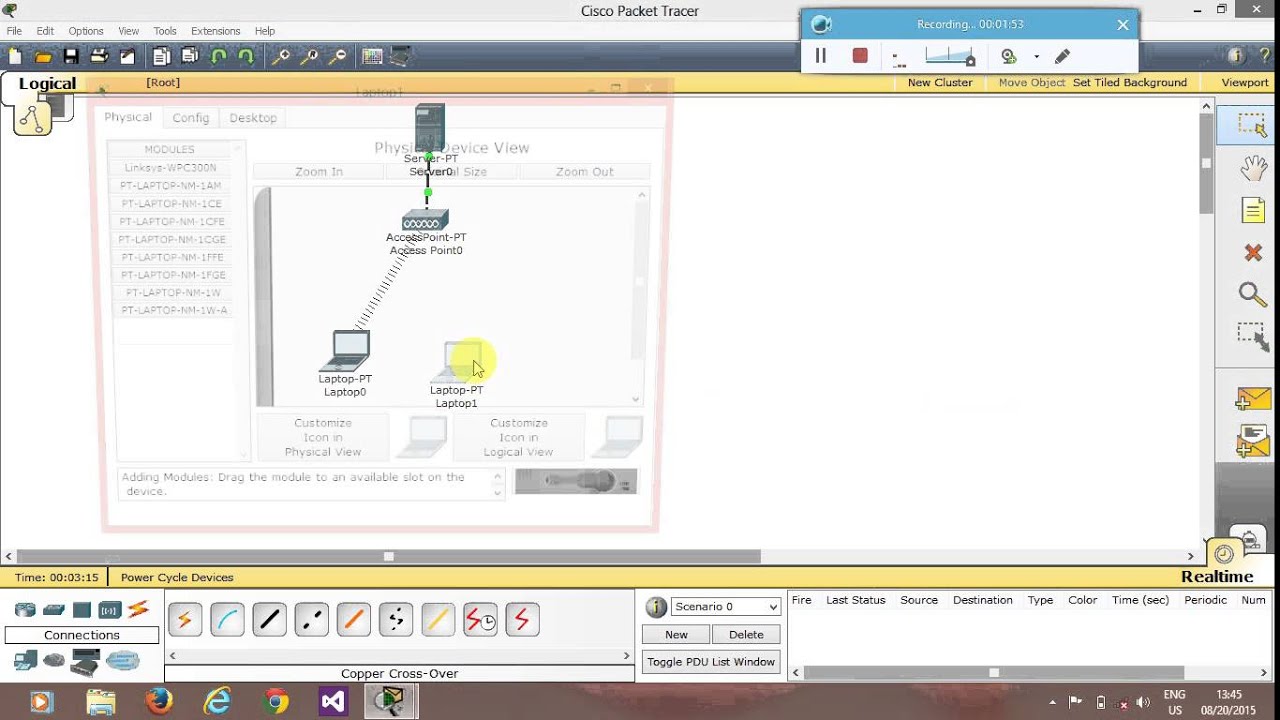Viewport: 1280px width, 720px height.
Task: Select the Phone dotted cable
Action: pos(396,620)
